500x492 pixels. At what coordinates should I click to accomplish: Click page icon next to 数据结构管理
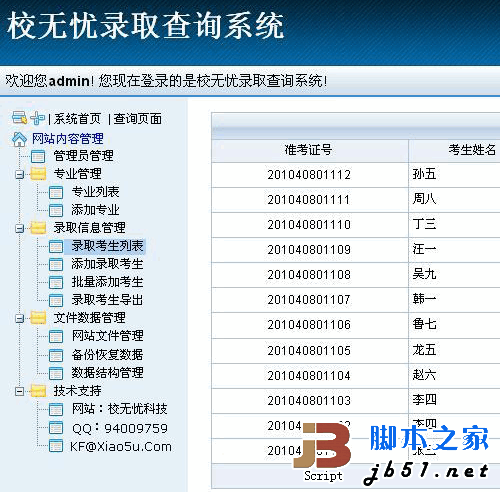[56, 373]
